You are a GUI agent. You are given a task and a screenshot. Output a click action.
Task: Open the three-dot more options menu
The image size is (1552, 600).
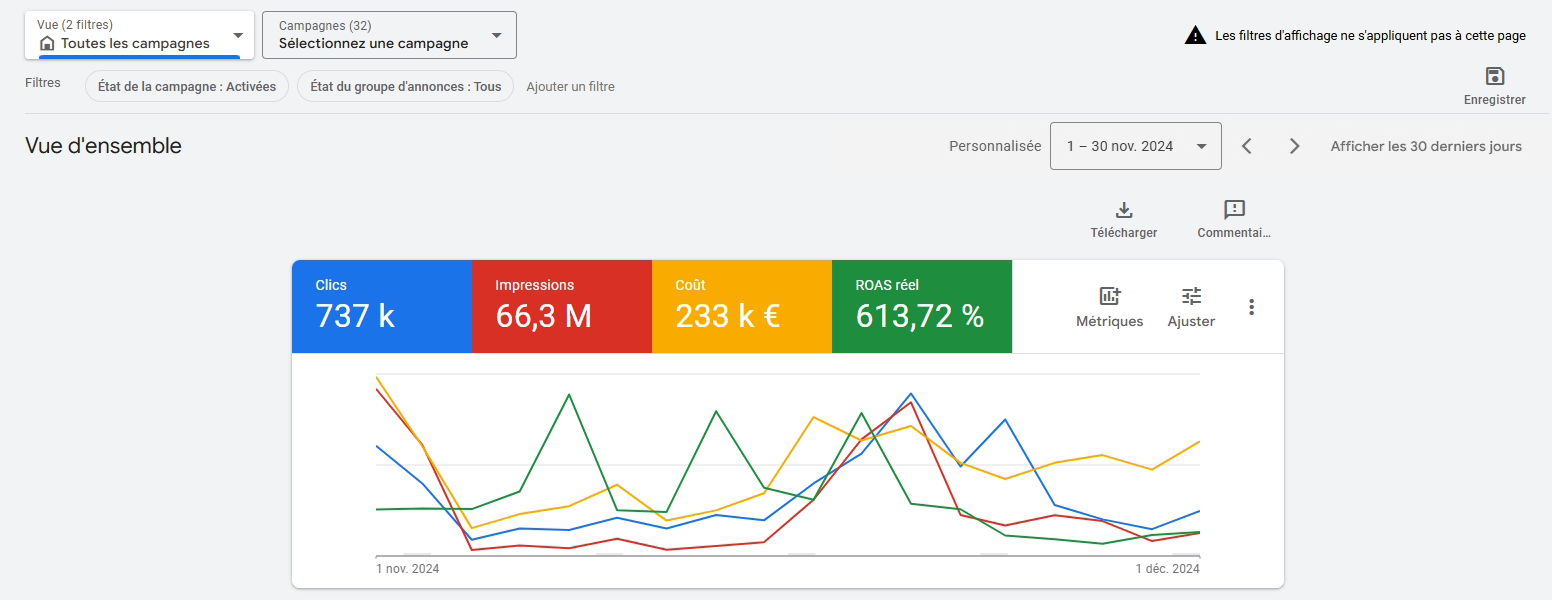1251,307
